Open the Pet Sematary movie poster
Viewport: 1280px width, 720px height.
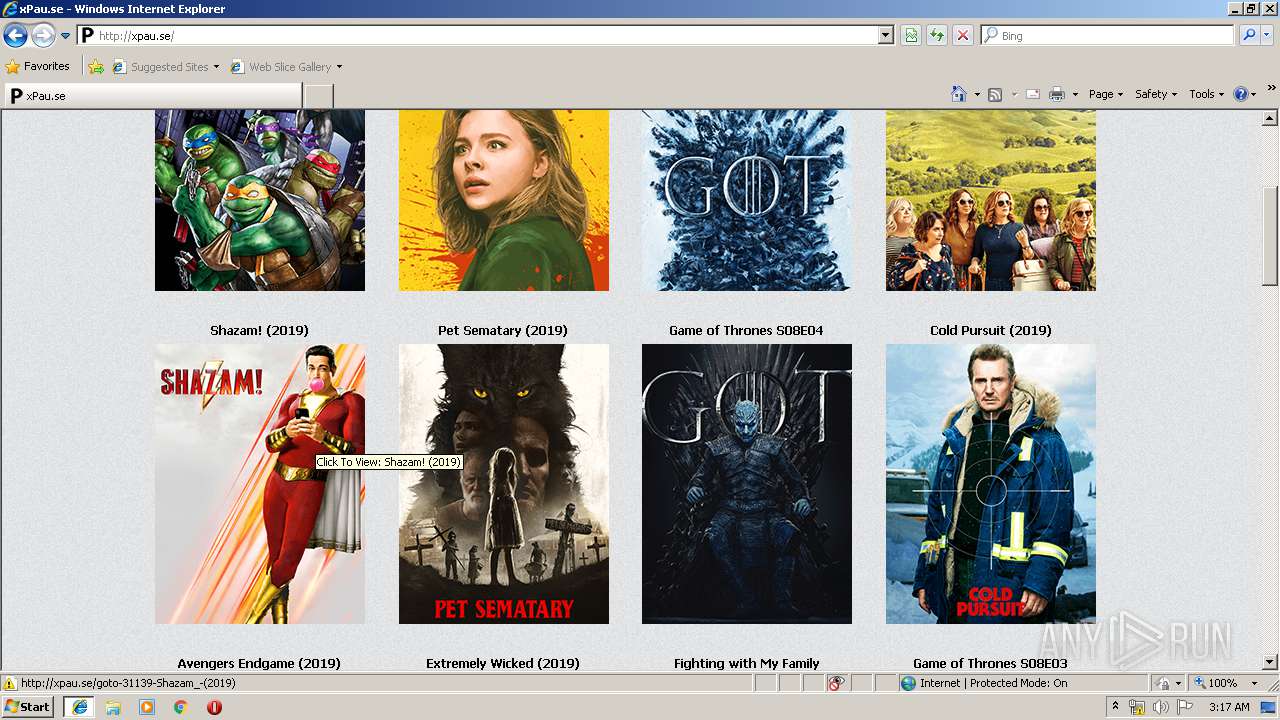coord(504,484)
